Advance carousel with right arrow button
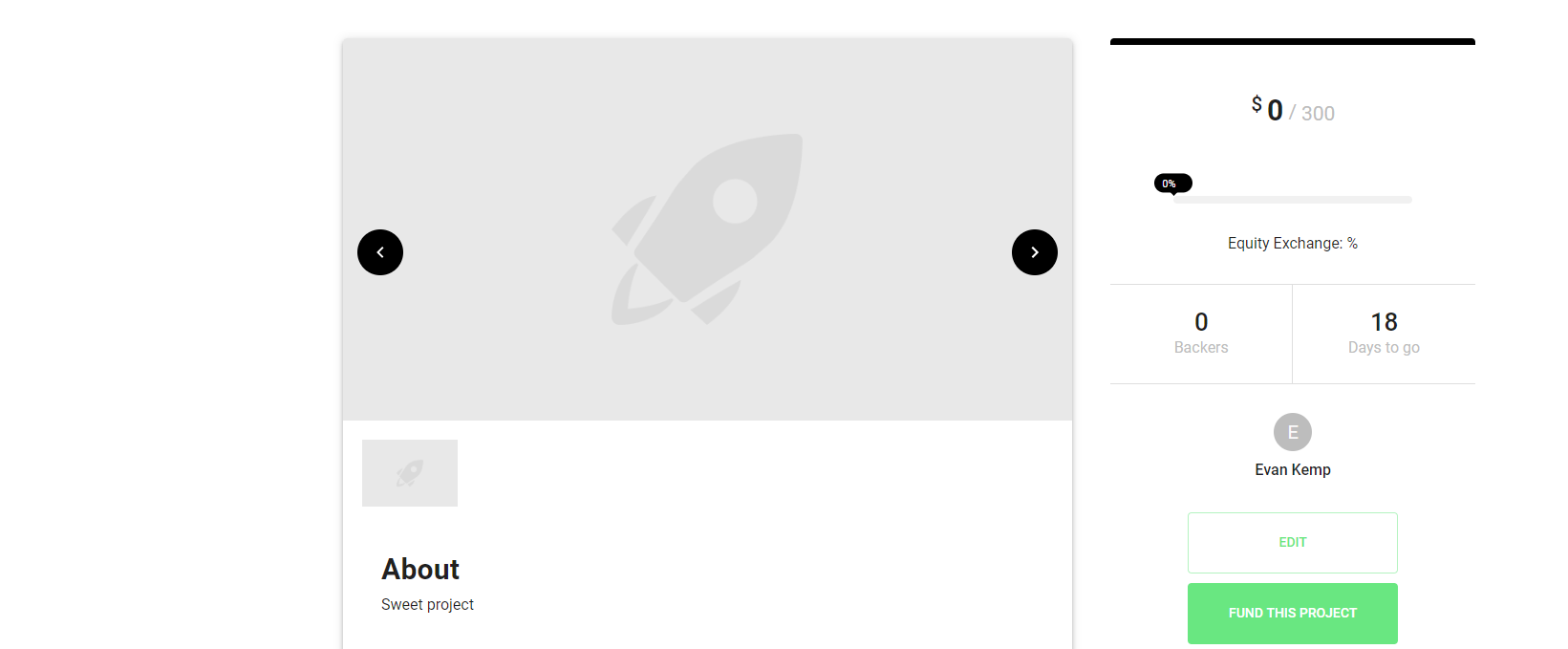Image resolution: width=1568 pixels, height=649 pixels. point(1035,252)
